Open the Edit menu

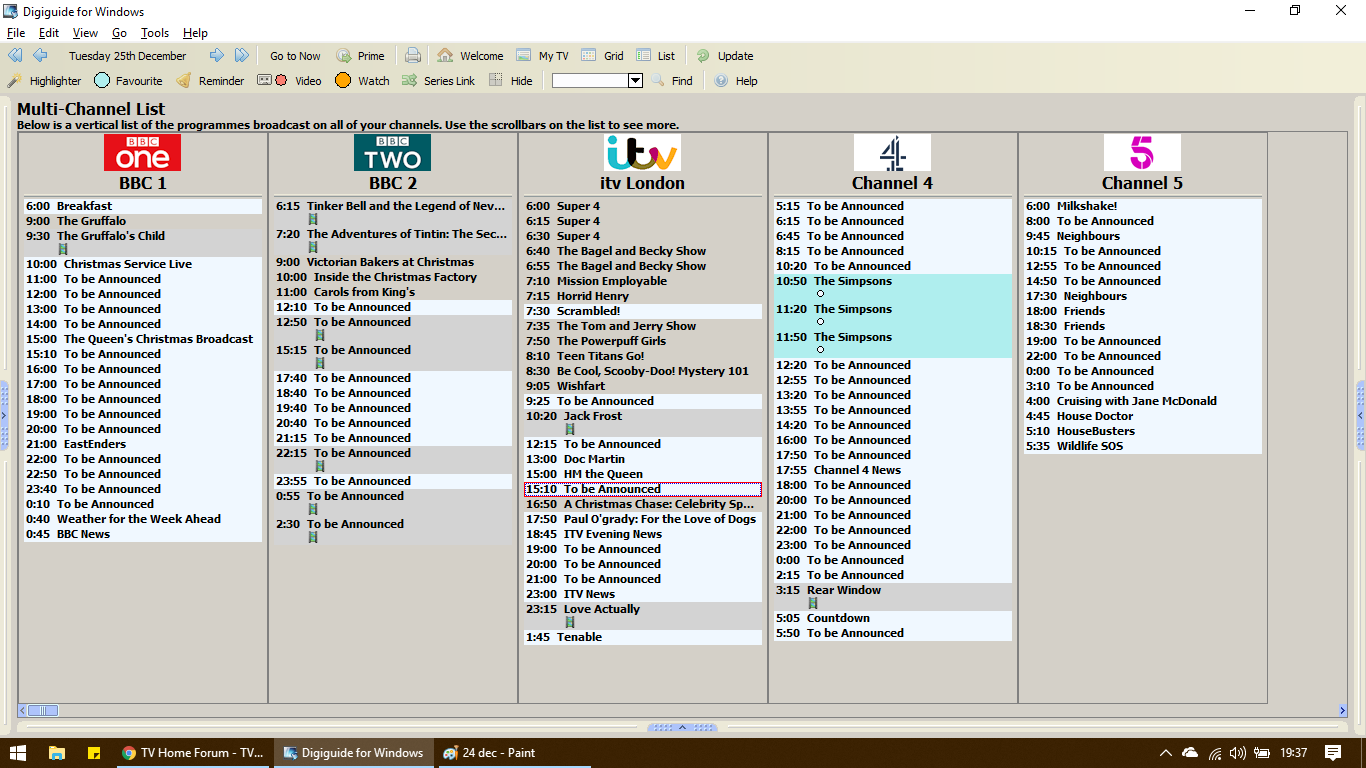49,33
